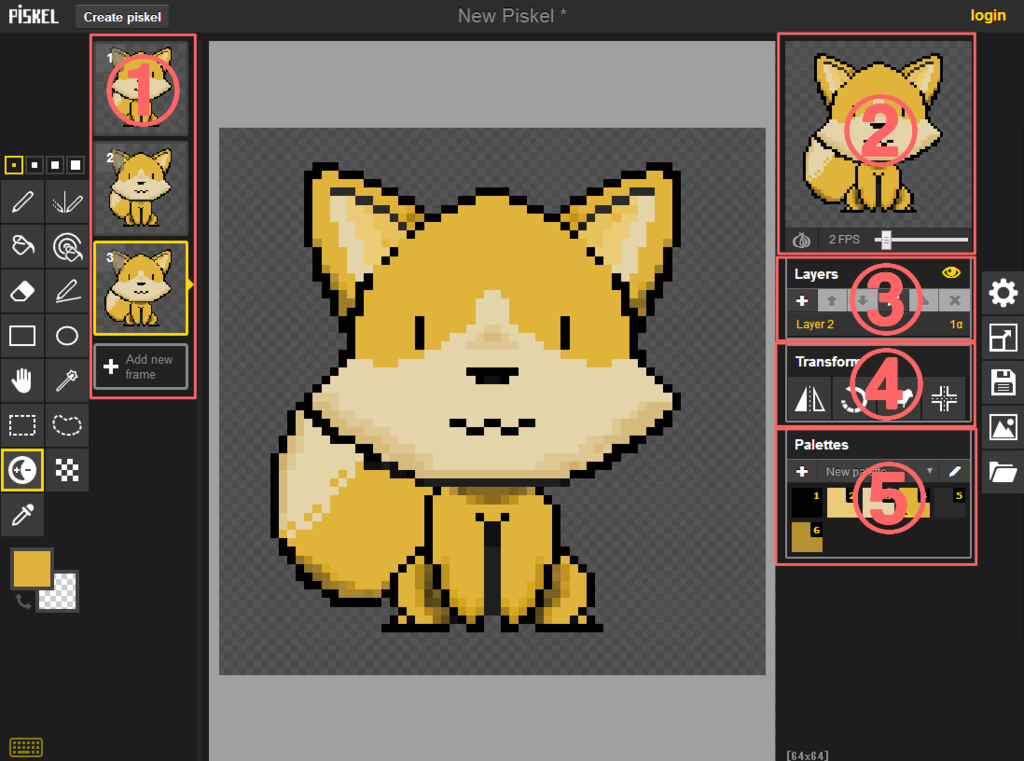The image size is (1024, 761).
Task: Select the magic wand shape selection tool
Action: coord(67,380)
